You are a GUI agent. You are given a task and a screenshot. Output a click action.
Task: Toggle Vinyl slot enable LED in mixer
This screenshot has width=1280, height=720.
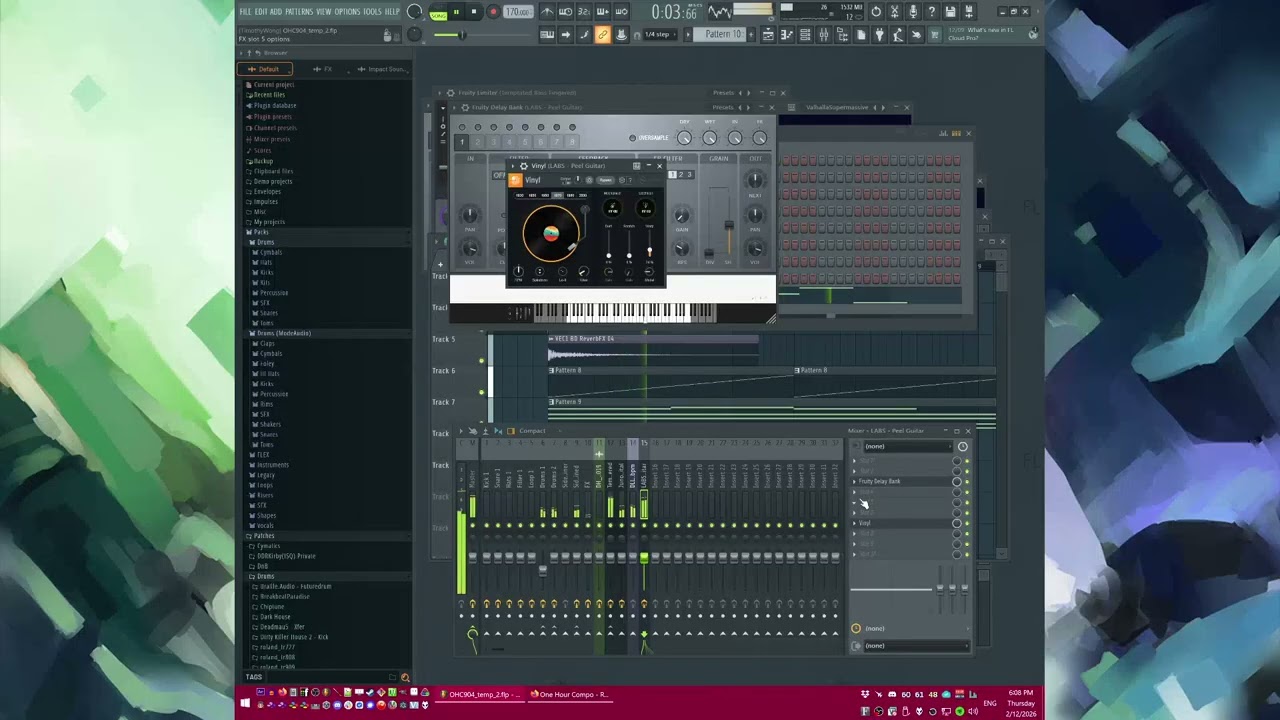[967, 523]
